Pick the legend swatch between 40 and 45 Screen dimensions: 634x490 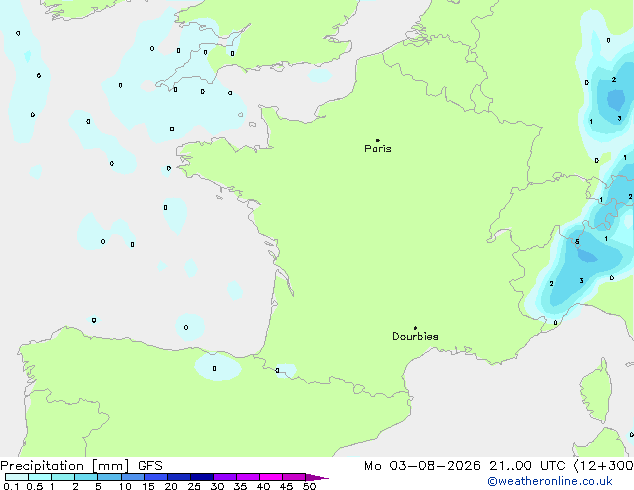(x=271, y=477)
